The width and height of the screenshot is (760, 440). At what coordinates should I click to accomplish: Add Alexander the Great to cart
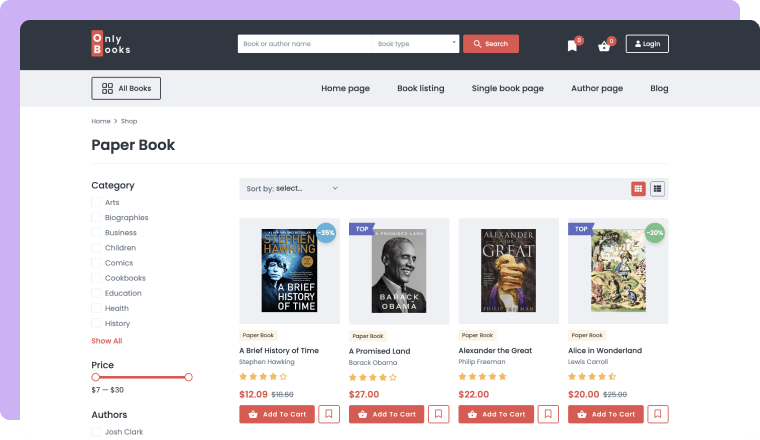click(496, 414)
